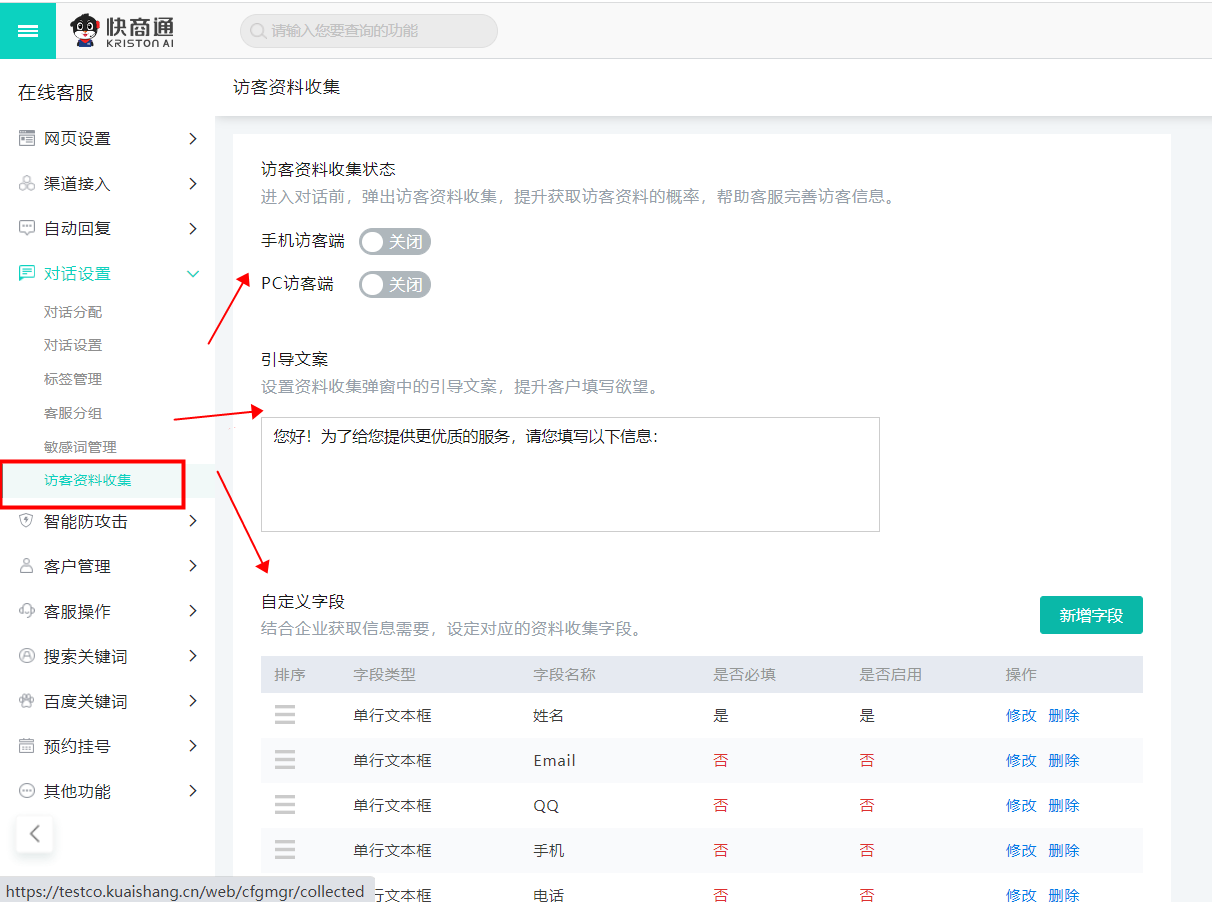Click the 渠道接入 sidebar icon

coord(27,184)
